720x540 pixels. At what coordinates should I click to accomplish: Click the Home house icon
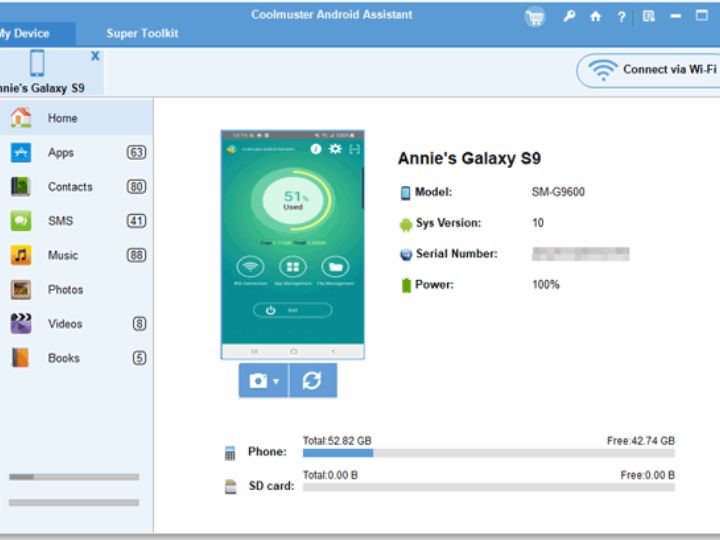pyautogui.click(x=21, y=118)
